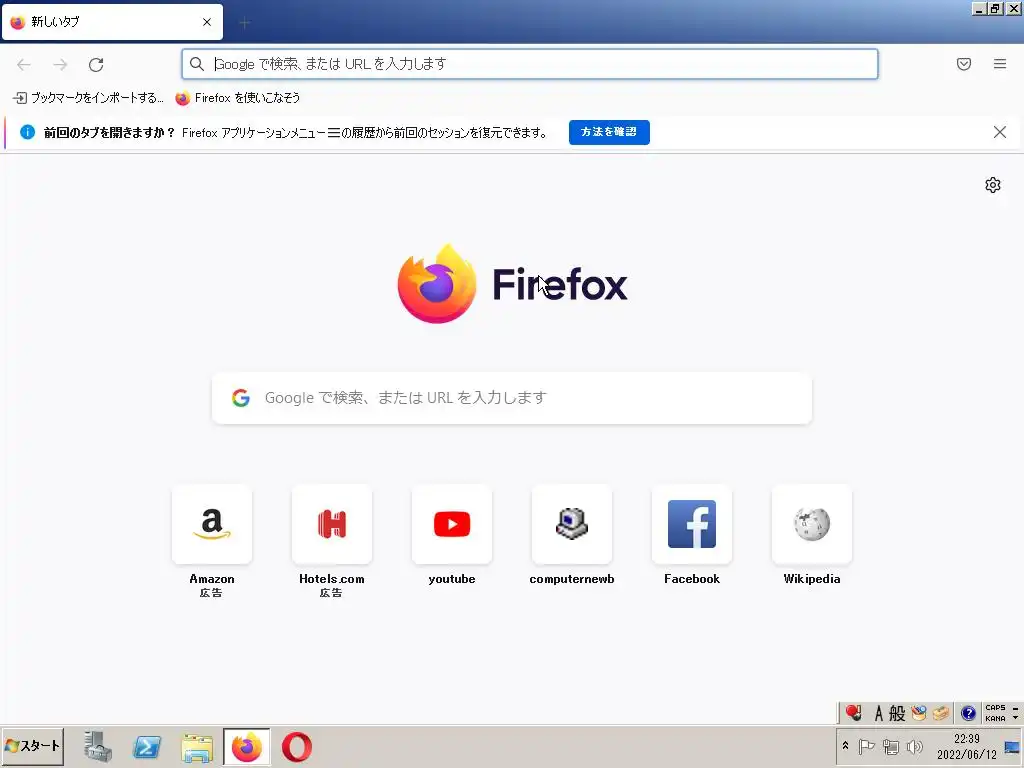1024x768 pixels.
Task: Click the IME input mode A icon
Action: pyautogui.click(x=878, y=713)
